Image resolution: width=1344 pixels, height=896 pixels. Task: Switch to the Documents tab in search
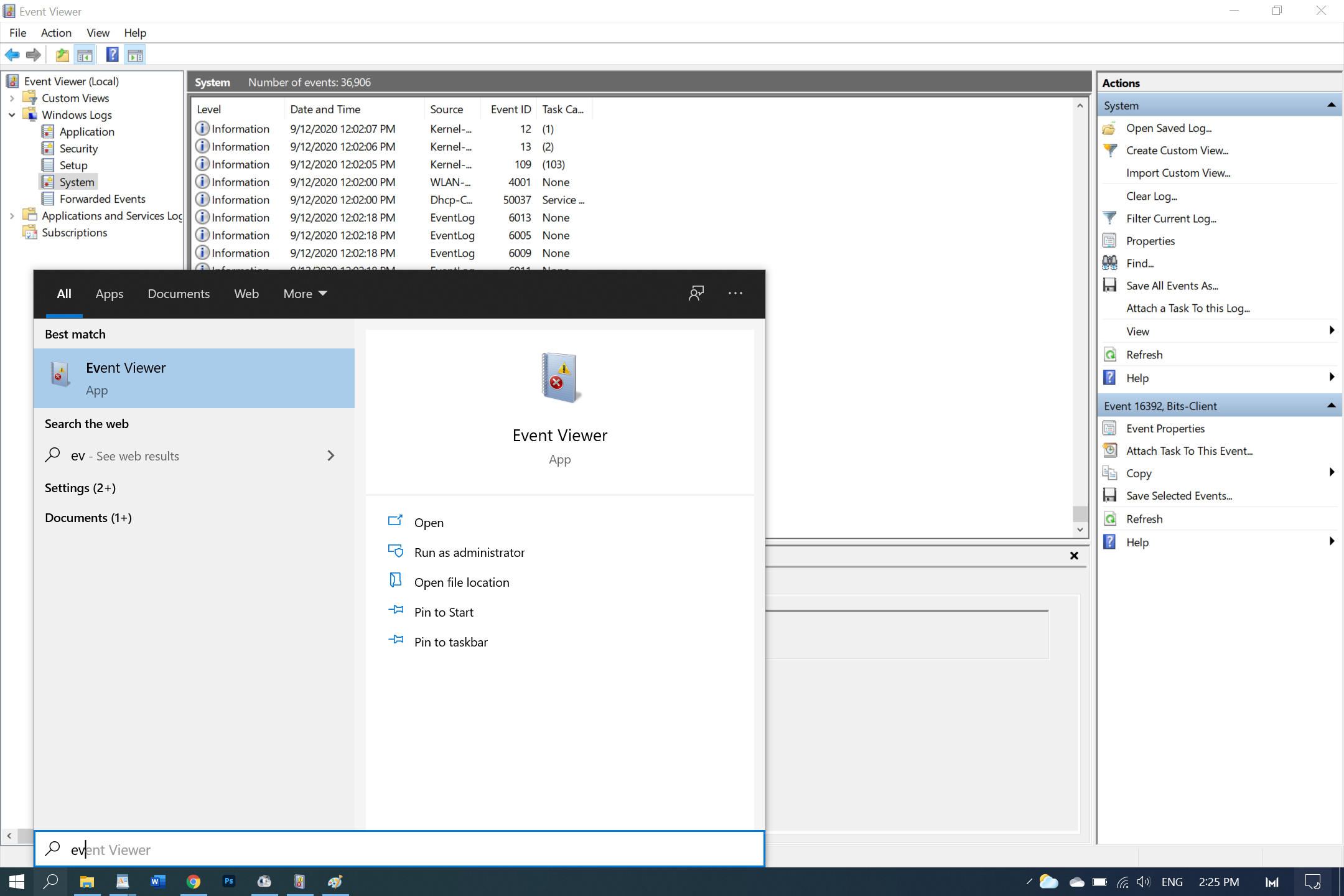click(x=179, y=294)
